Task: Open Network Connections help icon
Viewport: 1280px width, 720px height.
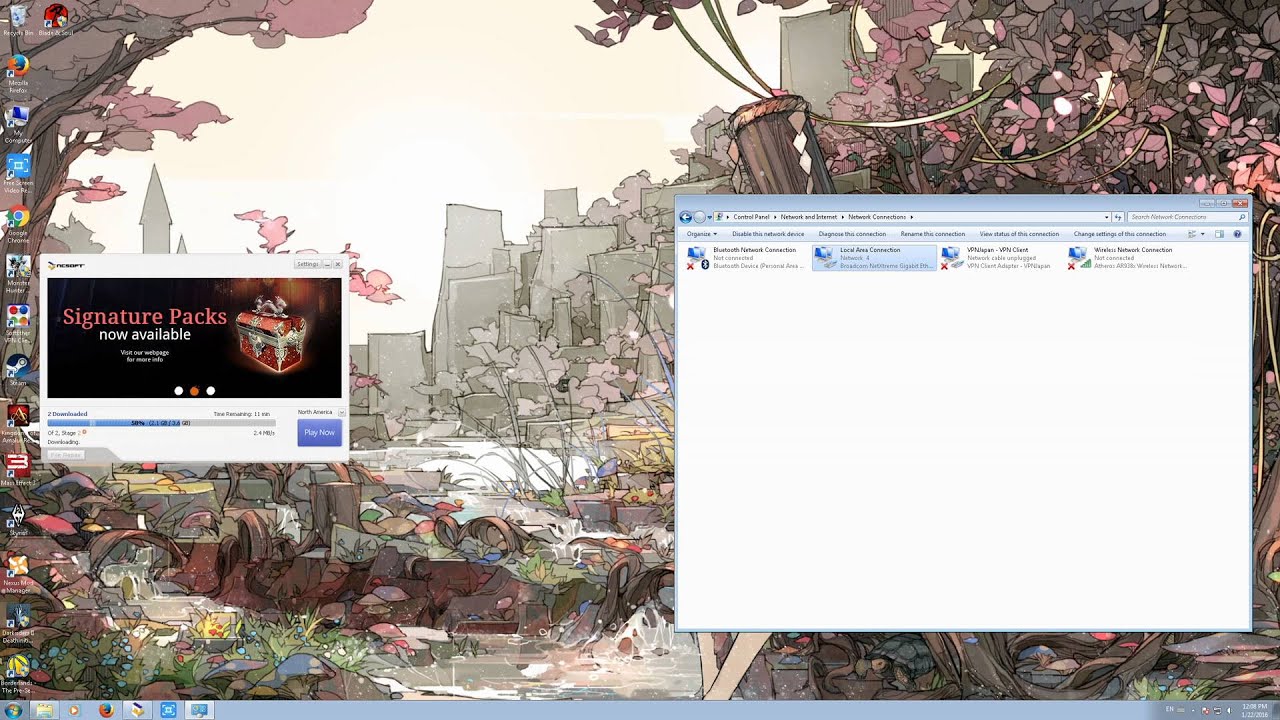Action: pyautogui.click(x=1237, y=234)
